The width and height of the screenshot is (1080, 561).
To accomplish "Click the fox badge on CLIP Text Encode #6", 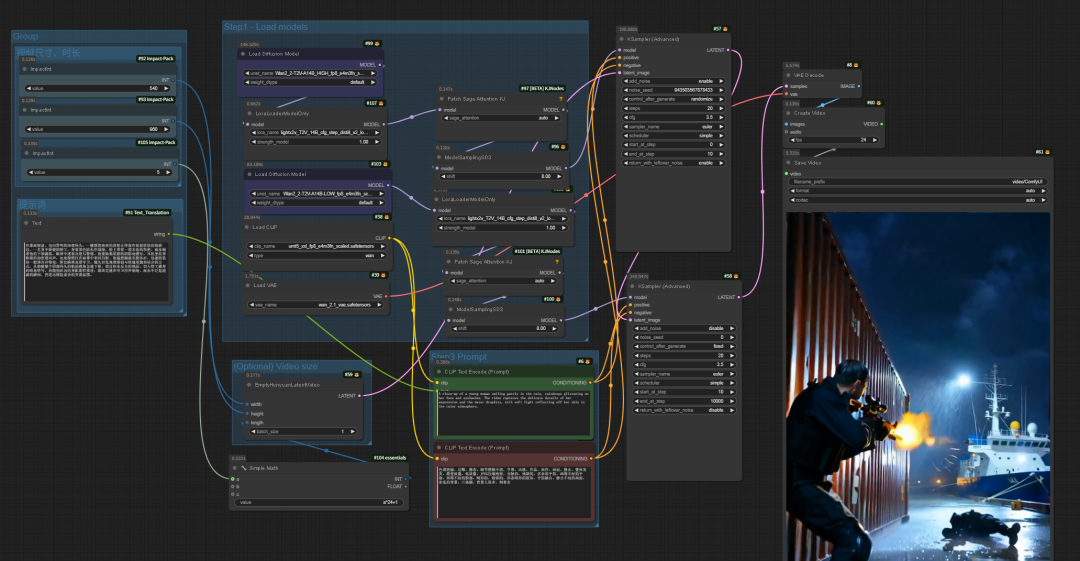I will 587,361.
